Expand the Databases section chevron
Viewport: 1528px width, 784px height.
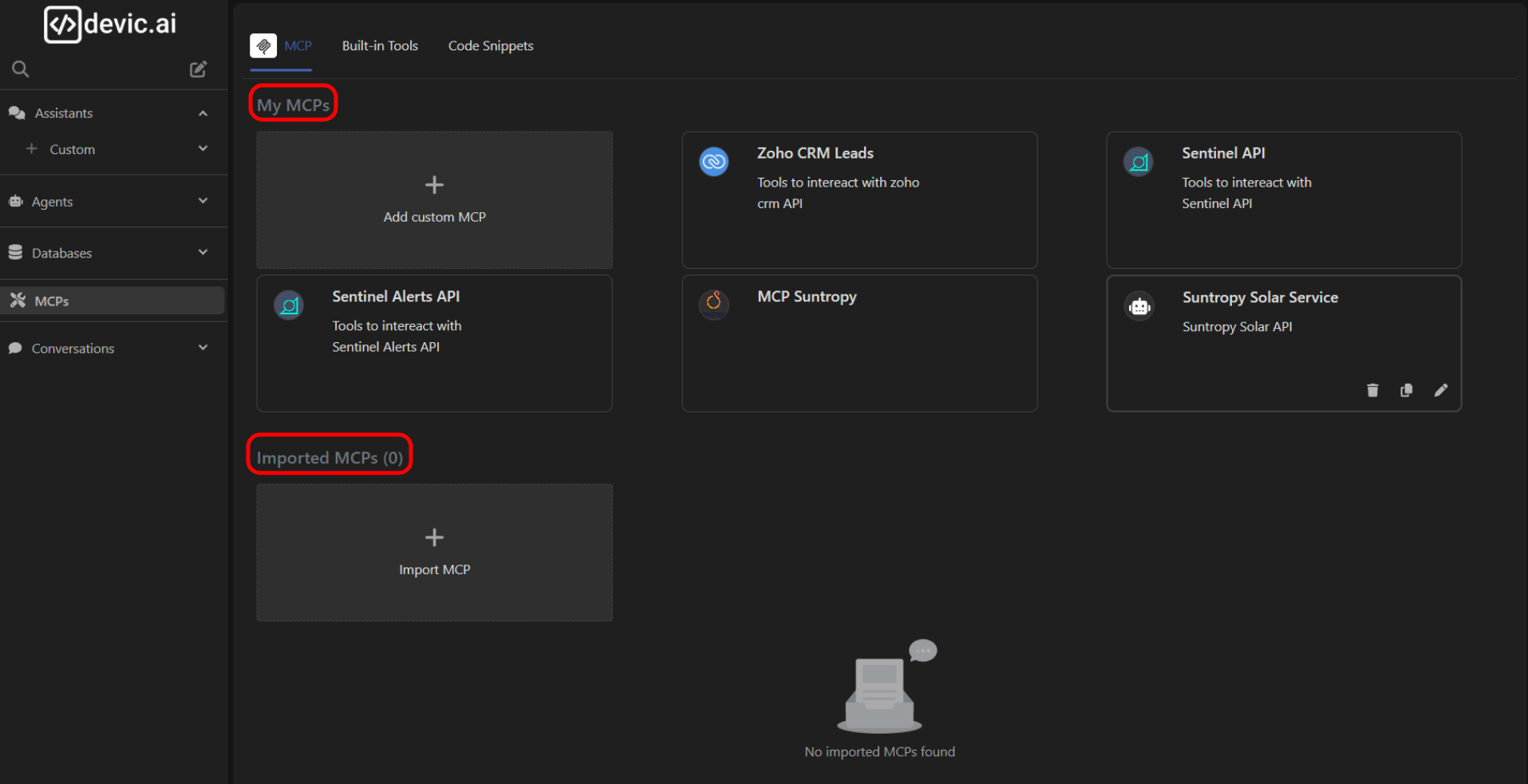[203, 252]
